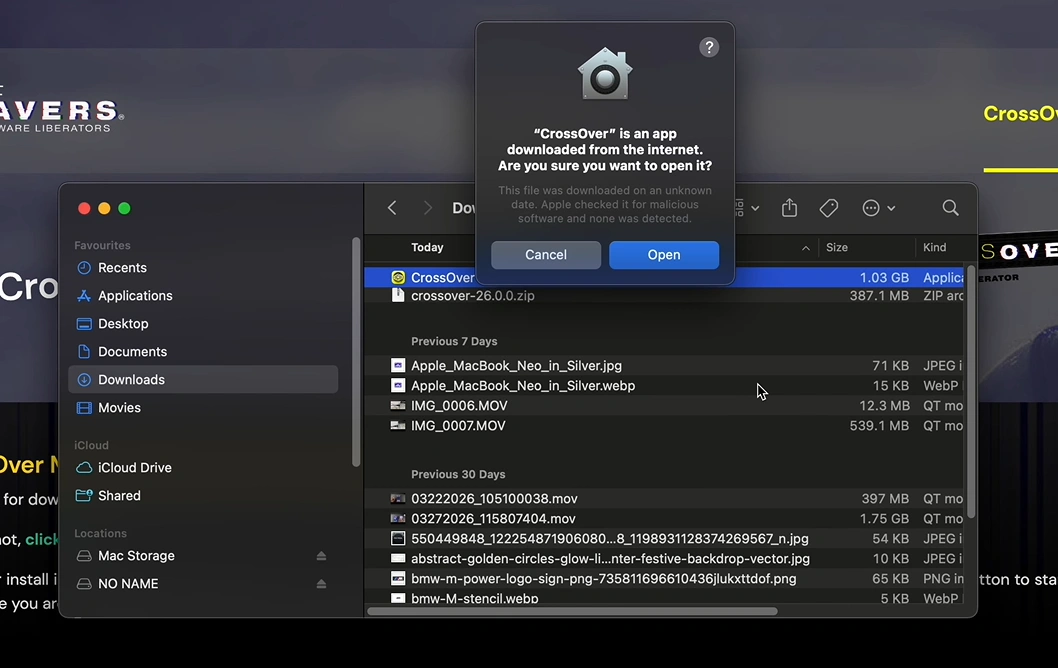
Task: Sort files by the Kind column
Action: [x=934, y=247]
